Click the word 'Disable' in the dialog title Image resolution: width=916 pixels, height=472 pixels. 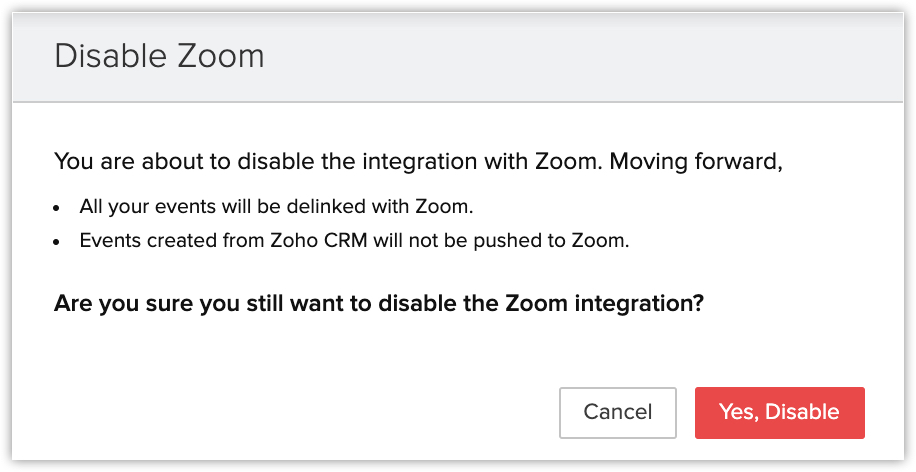click(x=108, y=56)
